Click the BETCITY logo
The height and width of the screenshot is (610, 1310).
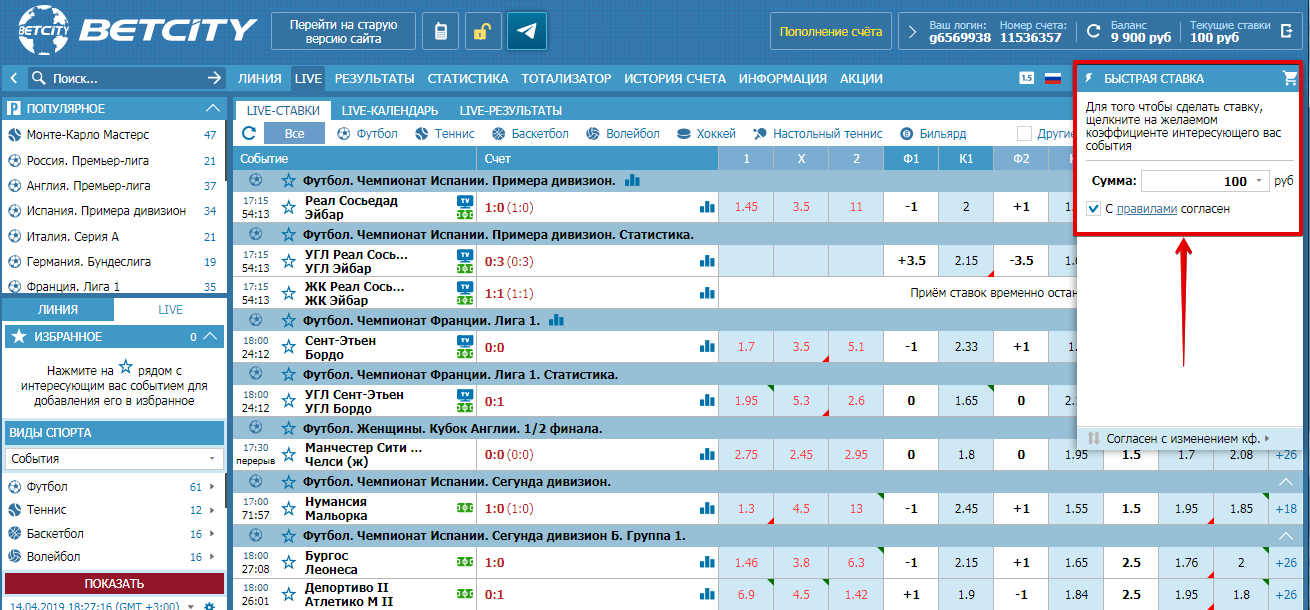tap(137, 31)
